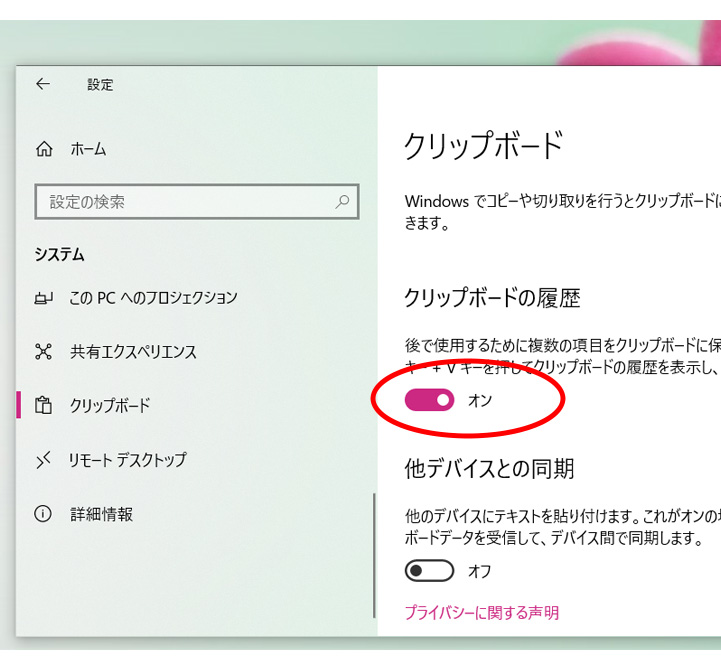Click the 共有エクスペリエンス sharing icon

click(43, 352)
